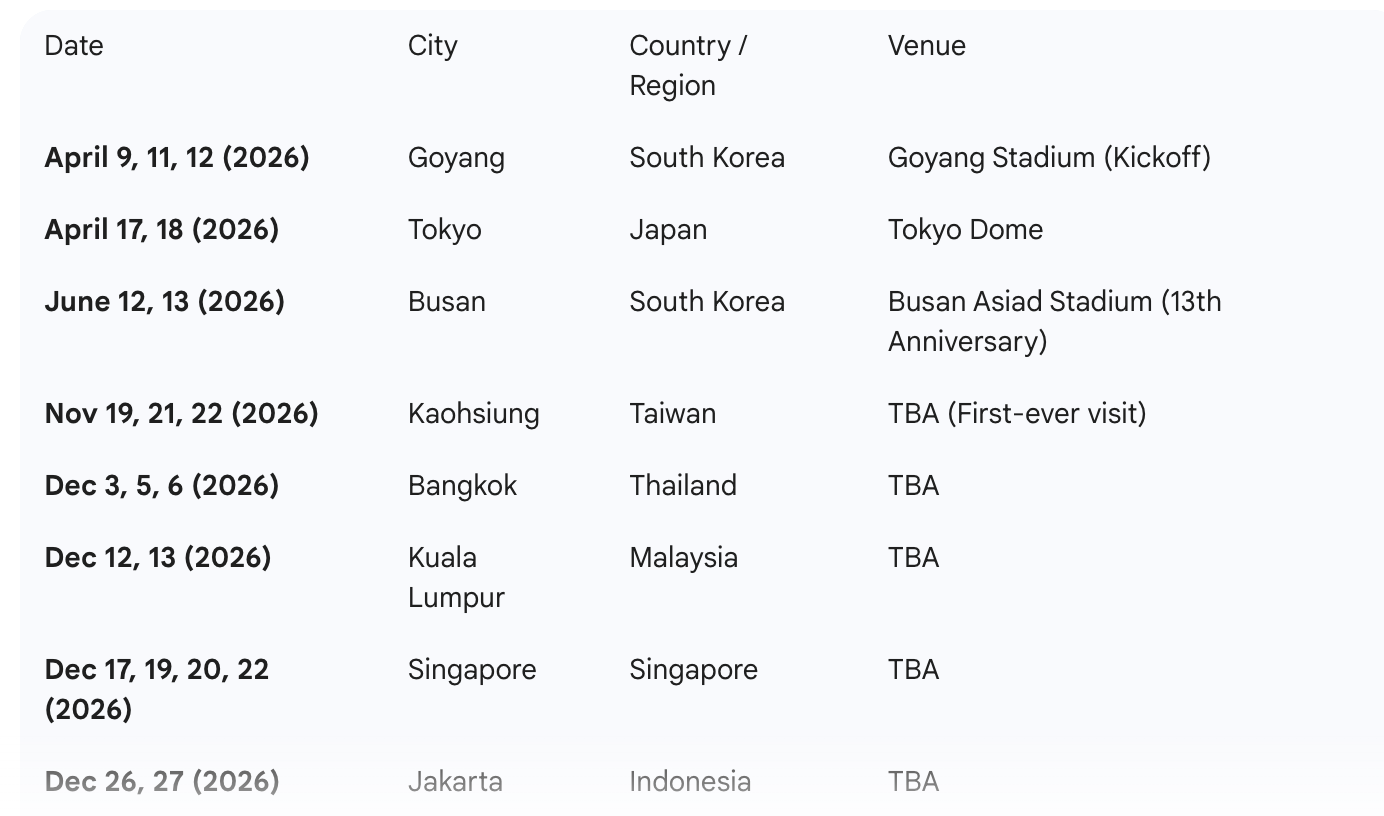Click the Jakarta city cell
1384x816 pixels.
[455, 782]
